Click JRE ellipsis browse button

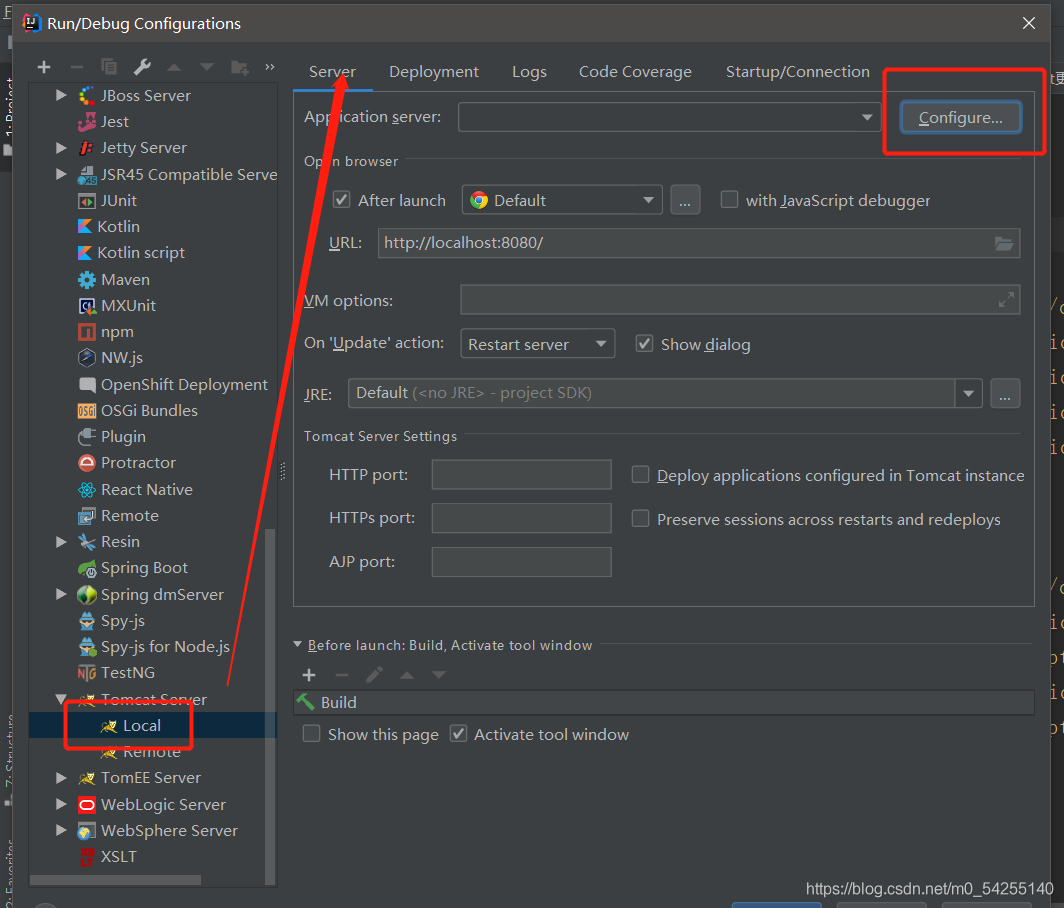pyautogui.click(x=1005, y=394)
